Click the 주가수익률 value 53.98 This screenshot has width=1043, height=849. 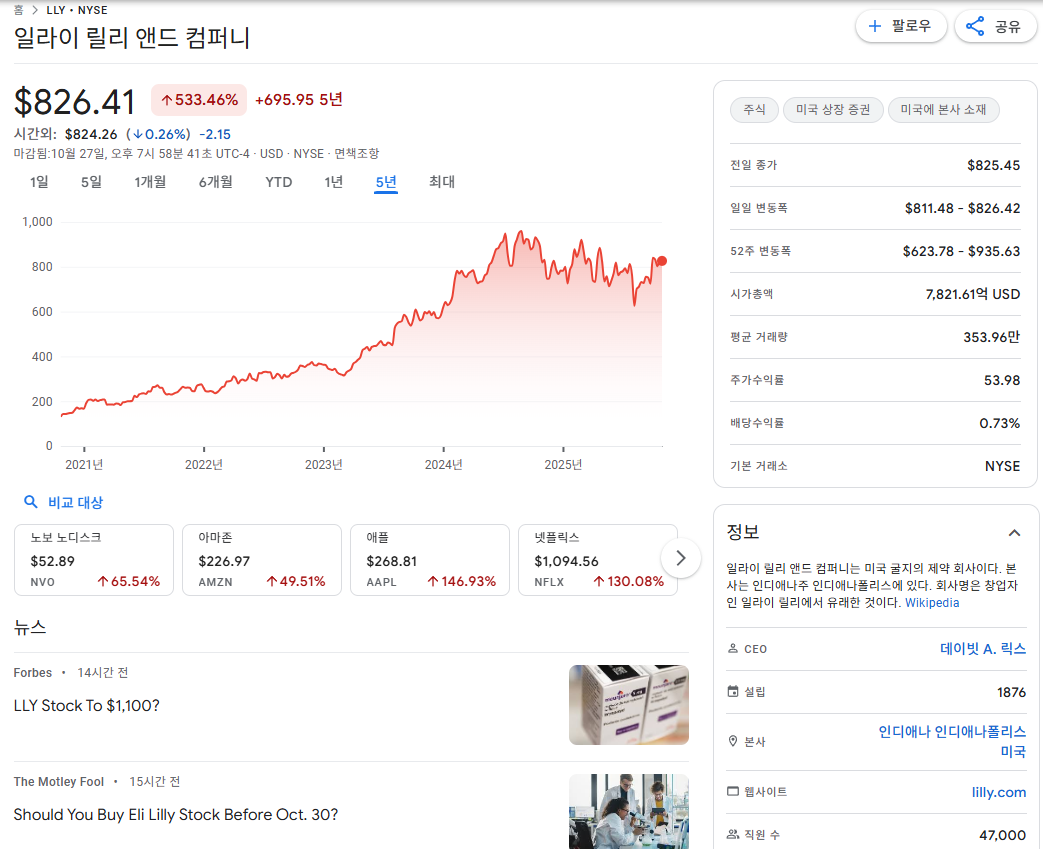click(1002, 380)
